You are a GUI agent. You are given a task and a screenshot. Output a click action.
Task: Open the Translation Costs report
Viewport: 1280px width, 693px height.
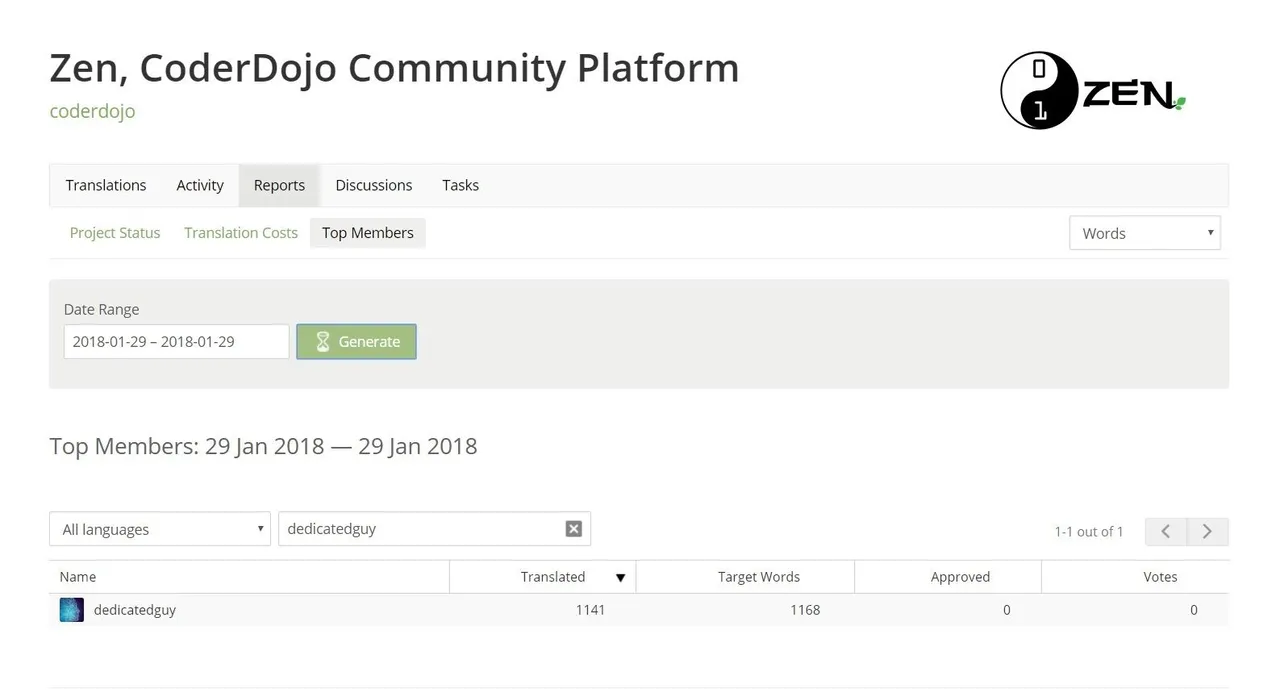pos(241,233)
